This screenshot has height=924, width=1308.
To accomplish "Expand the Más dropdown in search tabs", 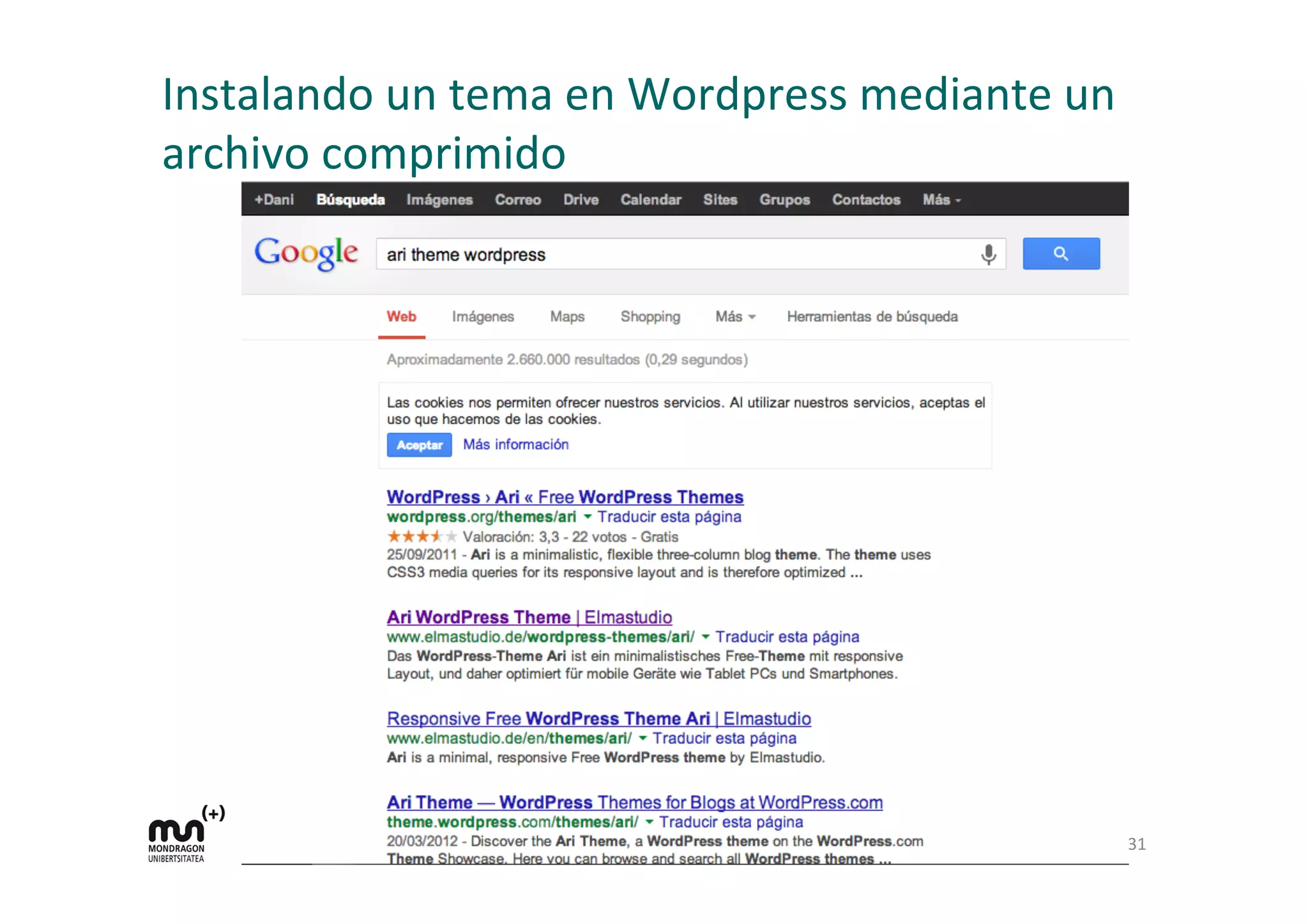I will point(735,317).
